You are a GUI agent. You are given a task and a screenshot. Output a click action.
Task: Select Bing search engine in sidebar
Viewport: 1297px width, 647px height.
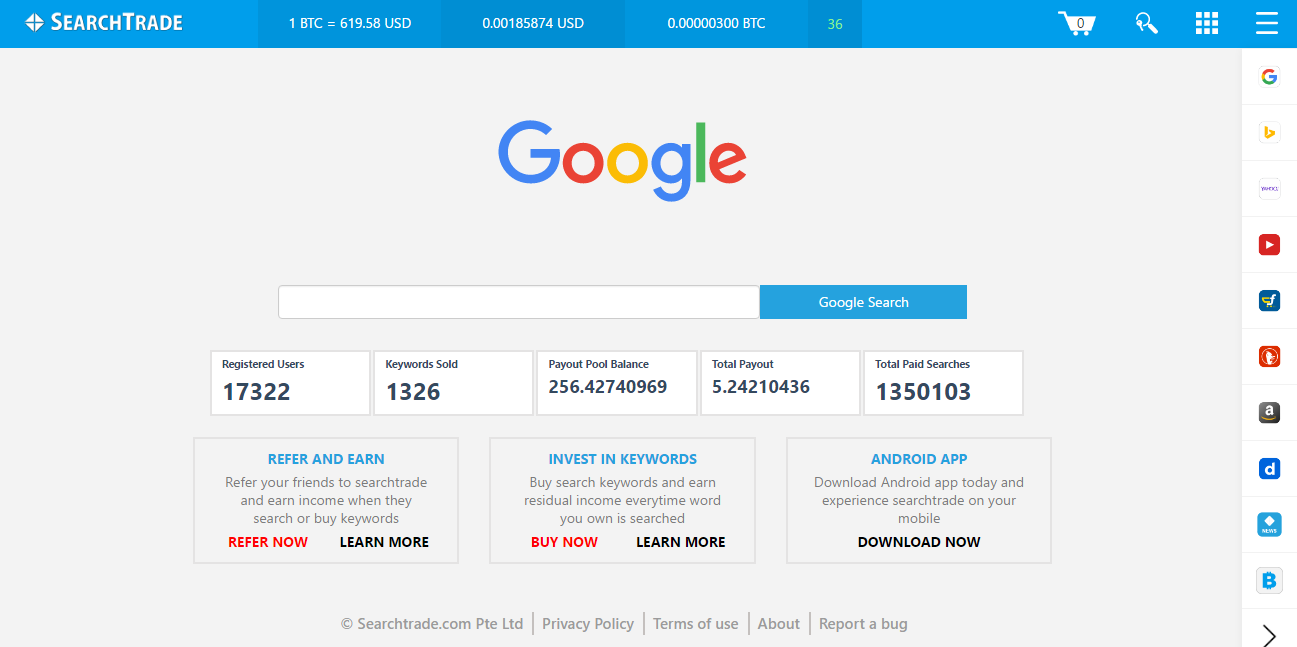point(1269,132)
